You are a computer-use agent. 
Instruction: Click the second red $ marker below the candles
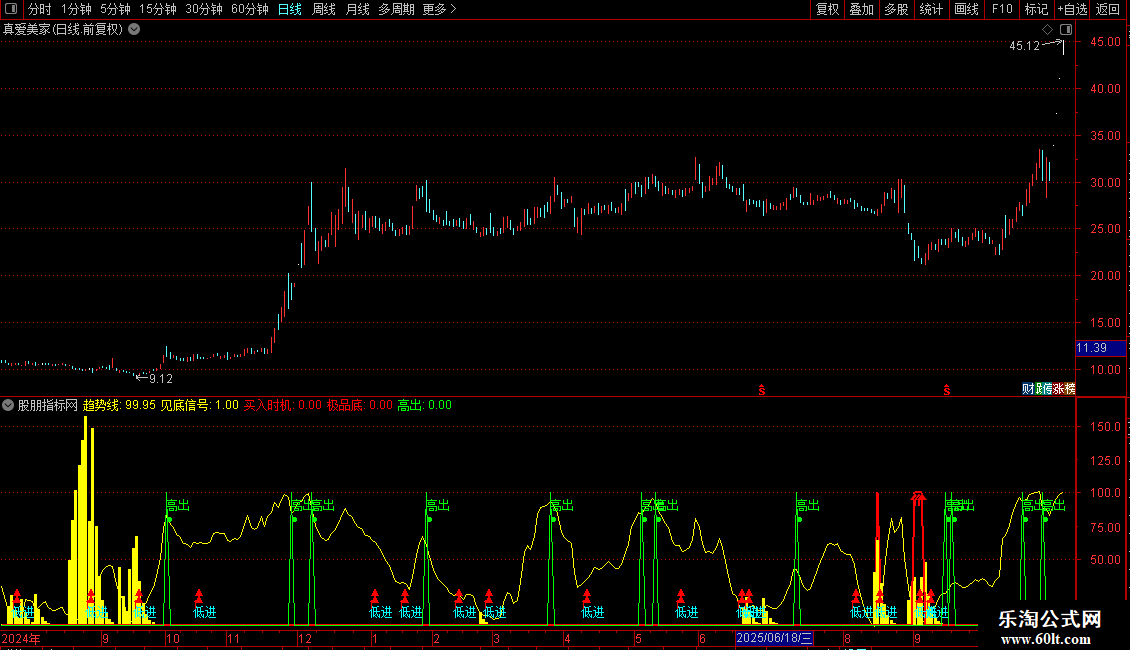(x=947, y=390)
